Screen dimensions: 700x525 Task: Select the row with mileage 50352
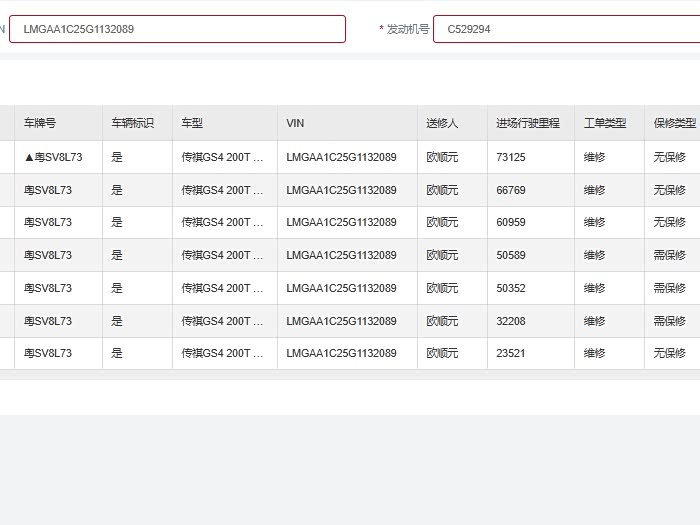point(510,288)
